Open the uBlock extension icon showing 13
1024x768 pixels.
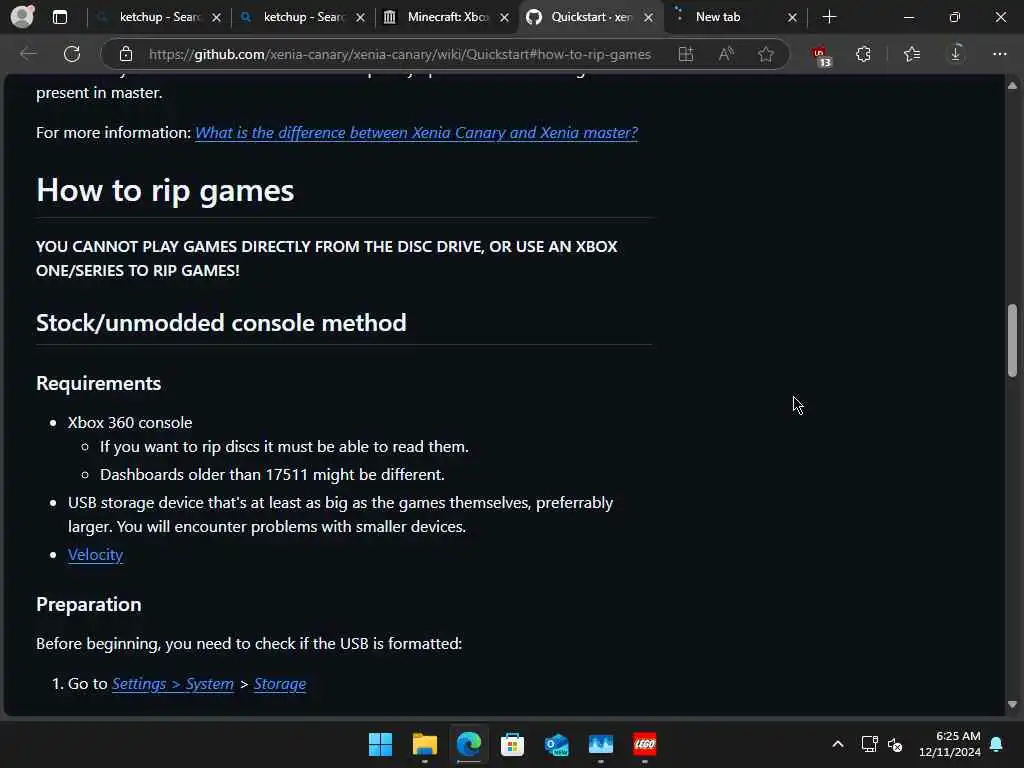pyautogui.click(x=822, y=56)
